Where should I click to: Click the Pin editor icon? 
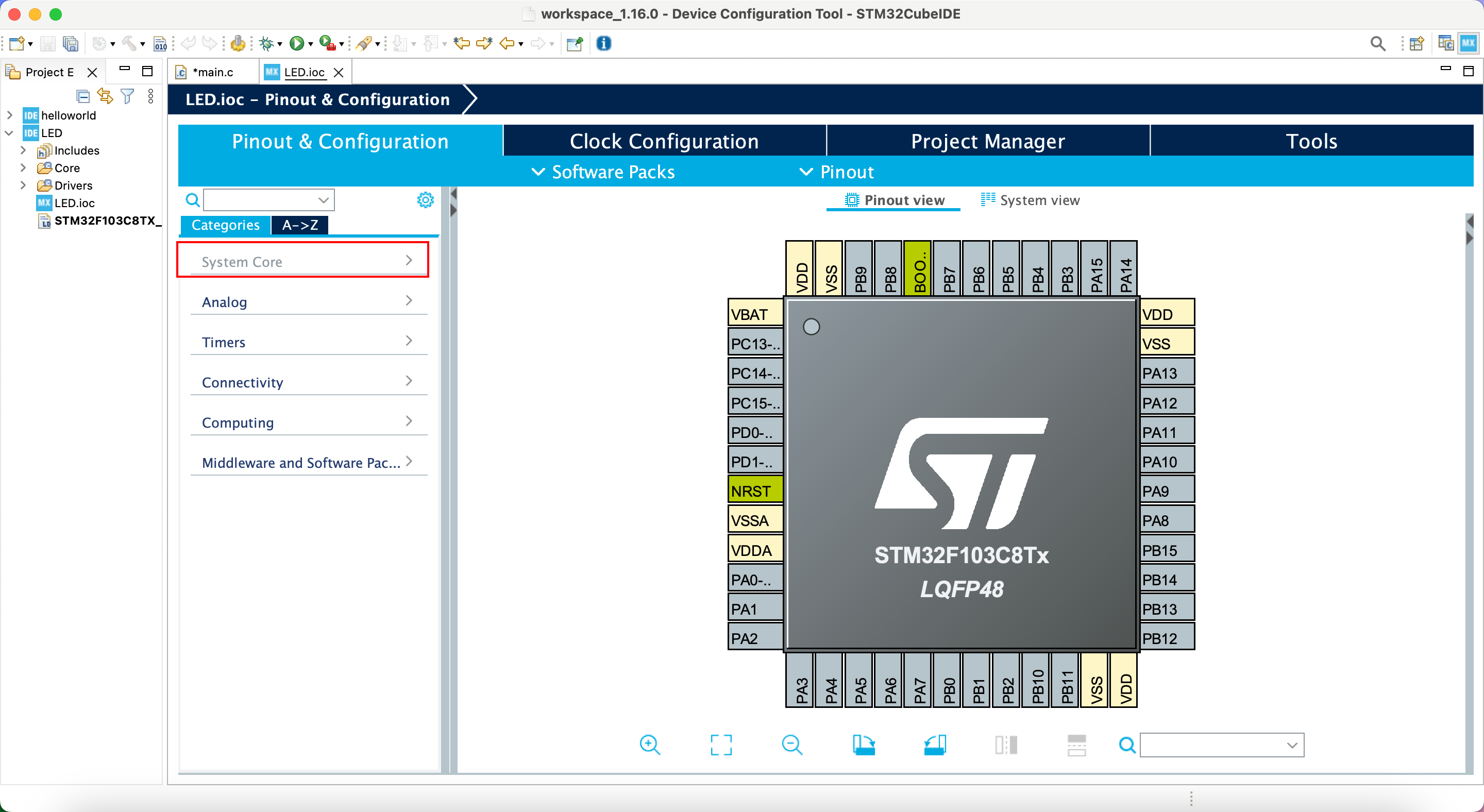(575, 43)
